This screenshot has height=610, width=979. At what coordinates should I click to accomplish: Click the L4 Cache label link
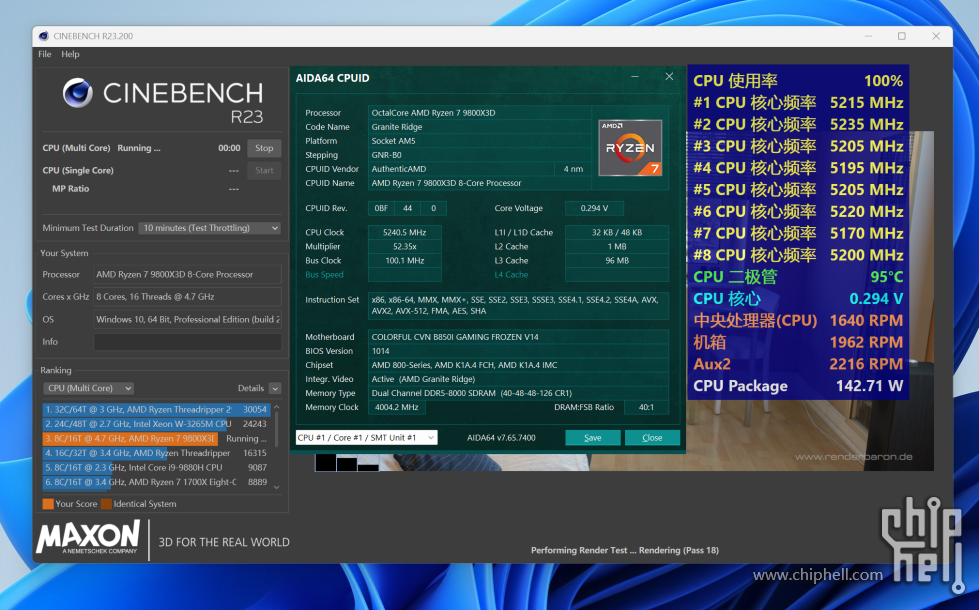click(511, 275)
